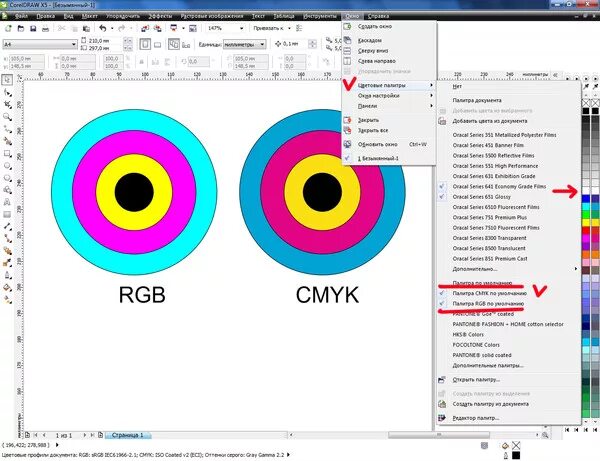Open the Правка menu
600x461 pixels.
coord(46,16)
